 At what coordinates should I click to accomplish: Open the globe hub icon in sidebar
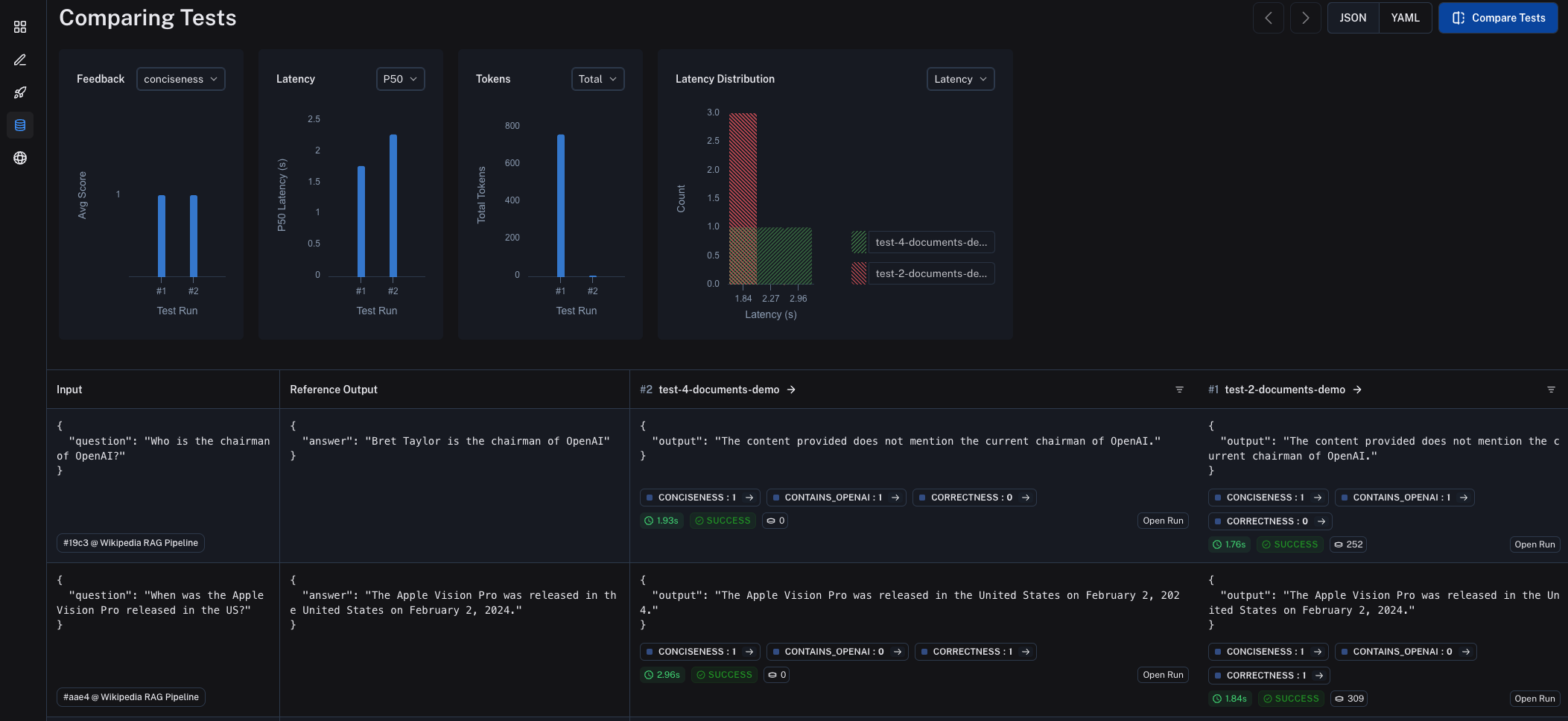20,158
